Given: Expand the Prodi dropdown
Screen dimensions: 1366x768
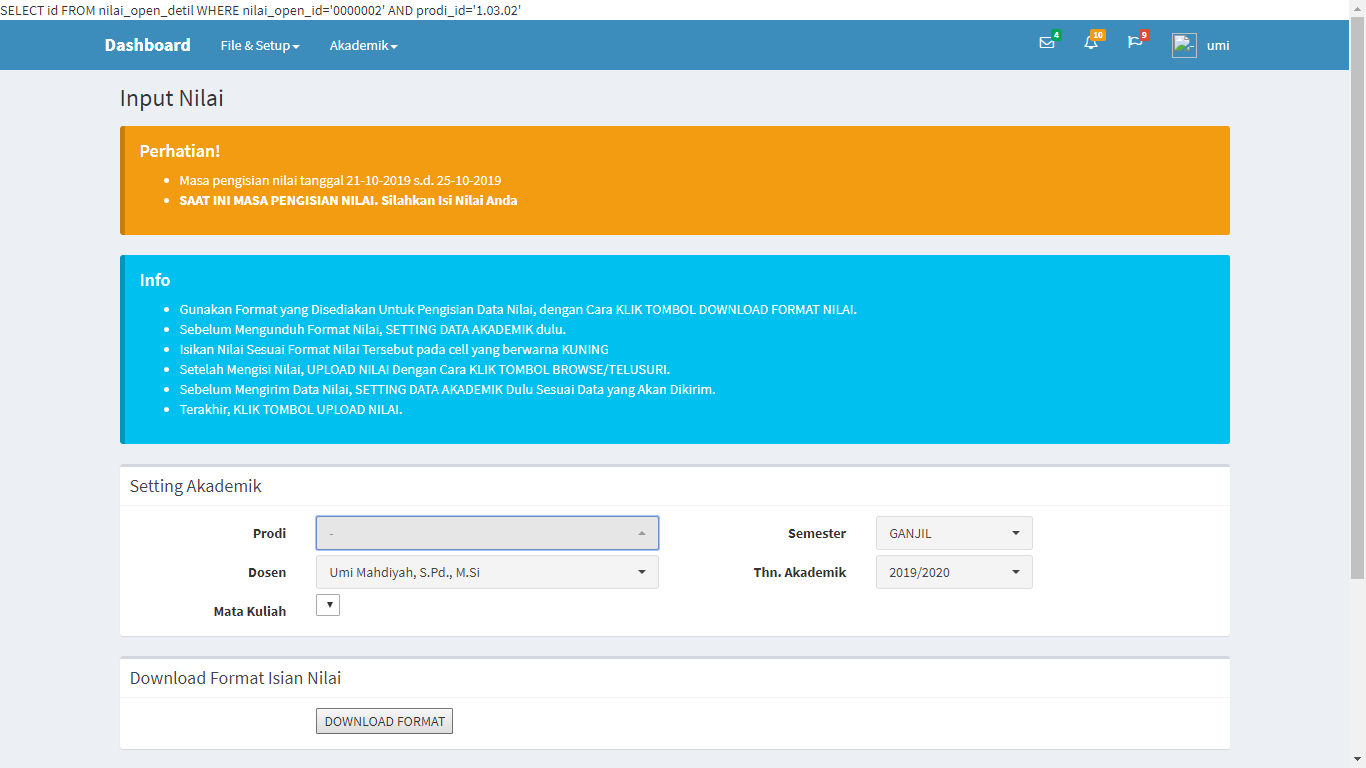Looking at the screenshot, I should point(487,533).
